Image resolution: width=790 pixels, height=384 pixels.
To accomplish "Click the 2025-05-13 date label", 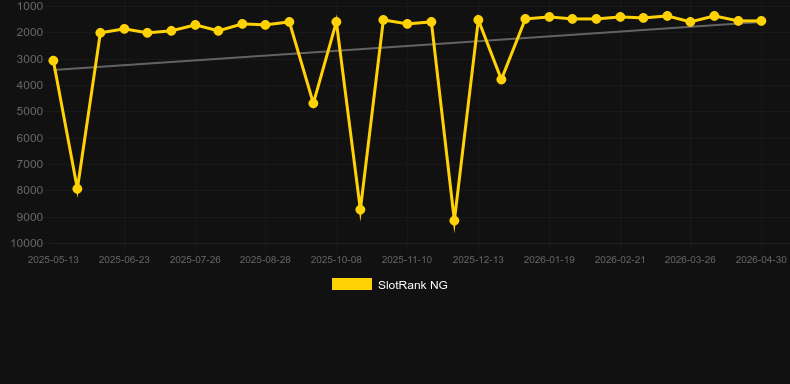I will 53,260.
